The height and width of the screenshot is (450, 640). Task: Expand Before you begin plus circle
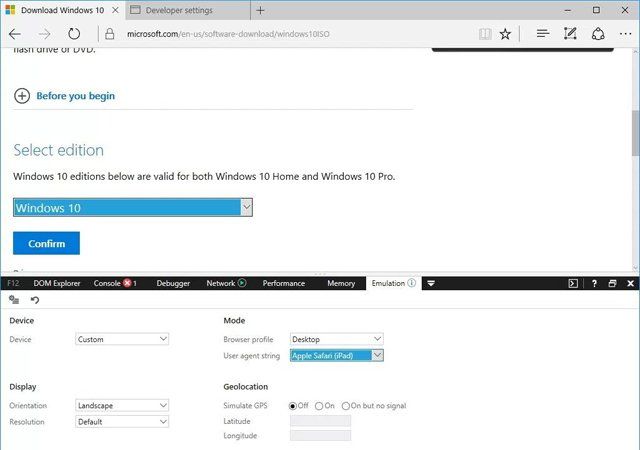click(x=22, y=96)
